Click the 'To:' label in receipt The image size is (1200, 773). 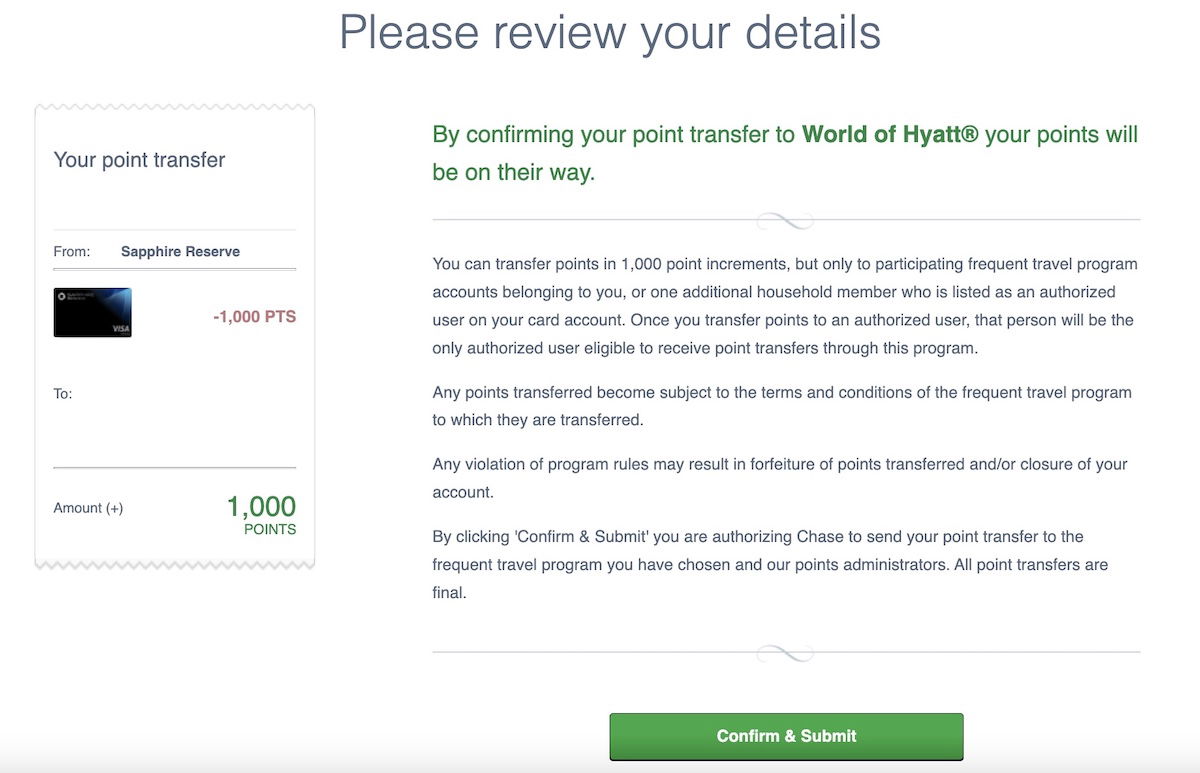tap(63, 394)
